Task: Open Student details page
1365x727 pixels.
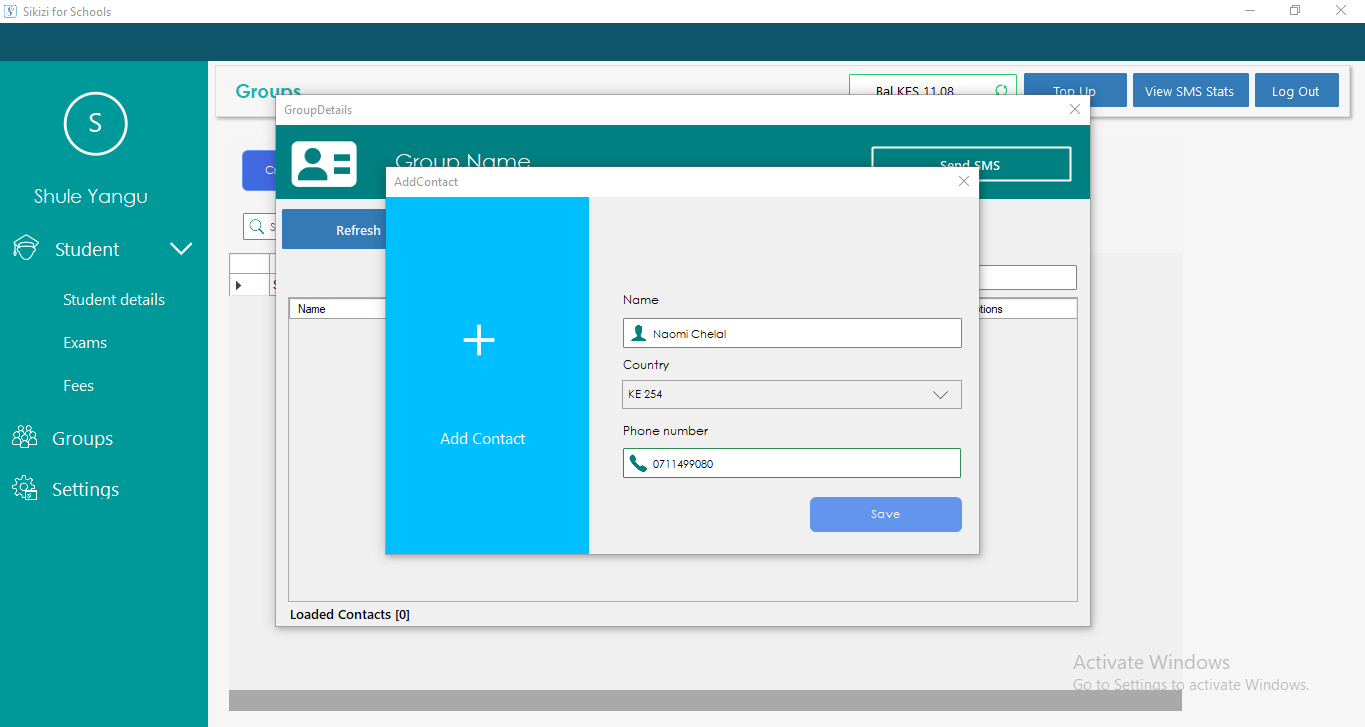Action: point(114,300)
